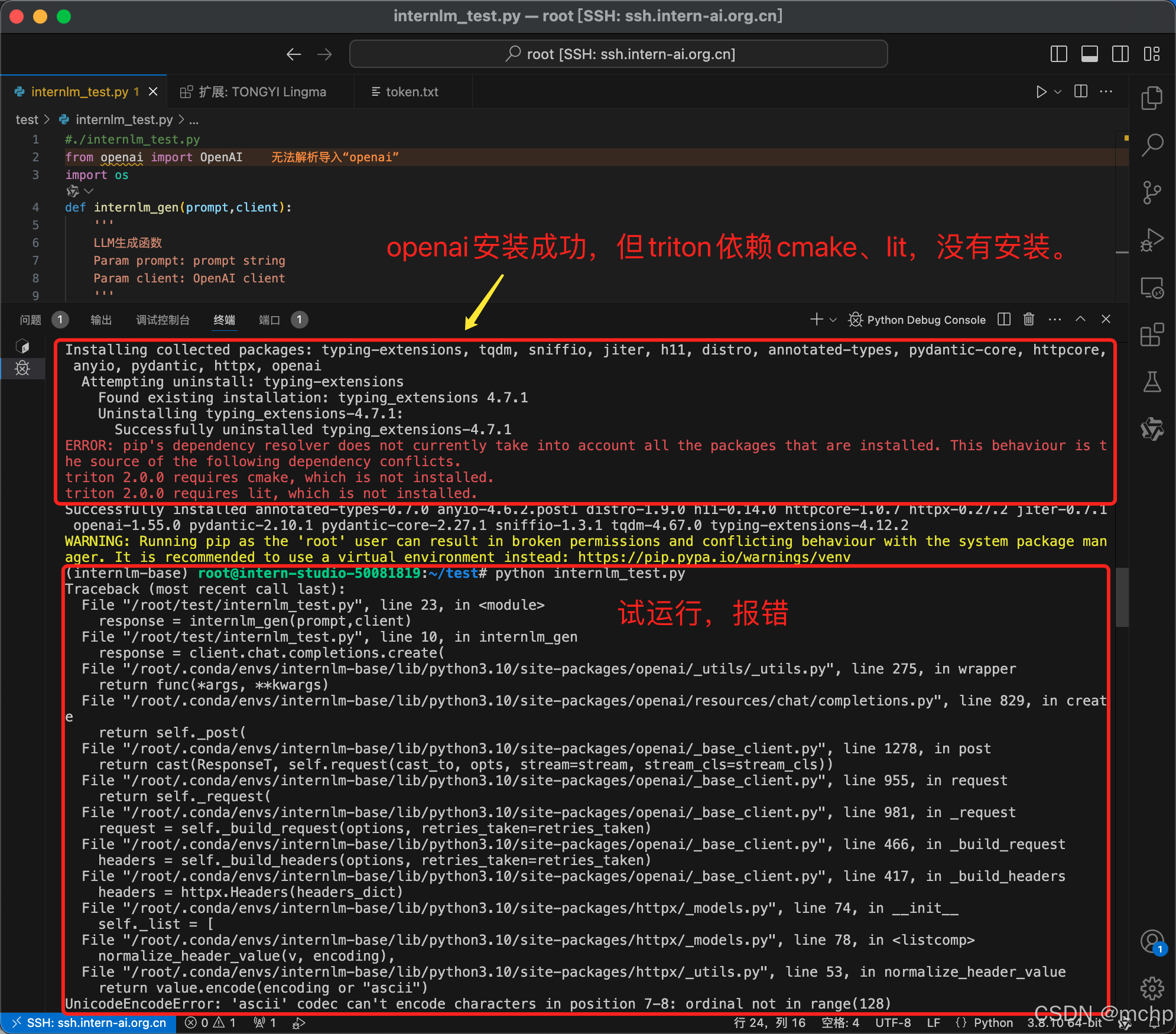The width and height of the screenshot is (1176, 1034).
Task: Switch to the 调试控制台 panel tab
Action: tap(163, 320)
